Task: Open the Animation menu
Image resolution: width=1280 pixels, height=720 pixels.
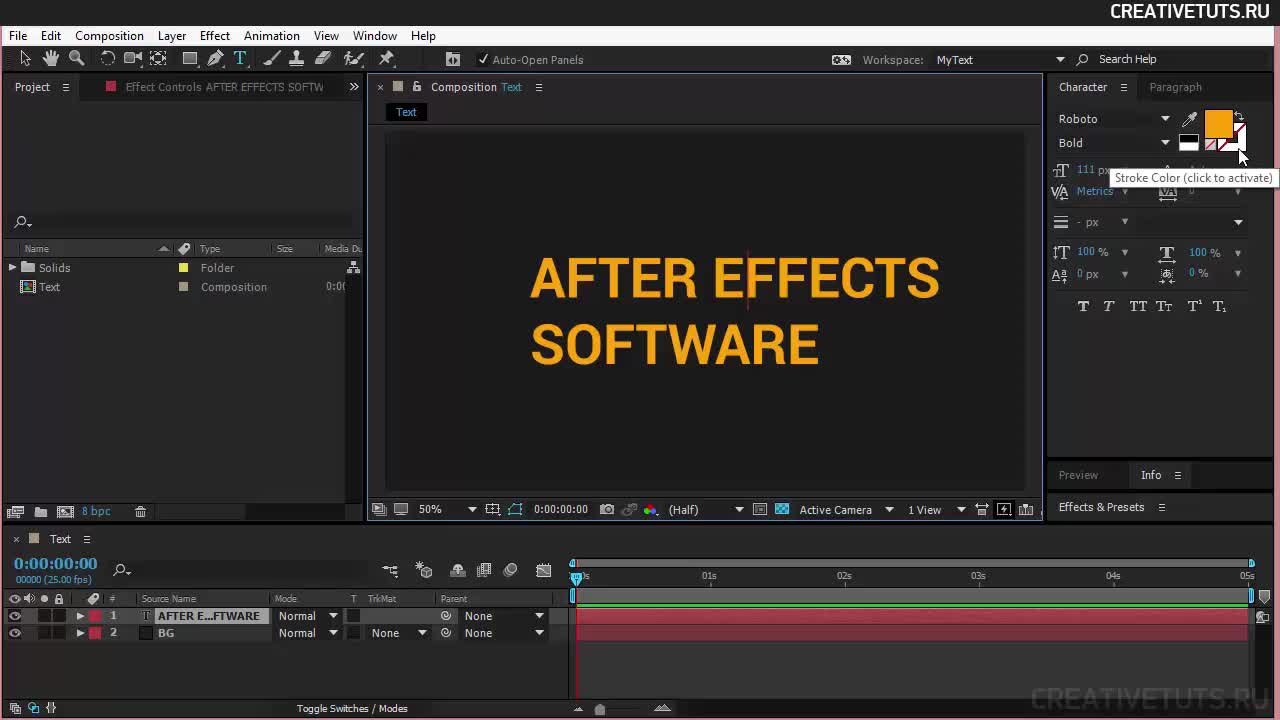Action: point(272,36)
